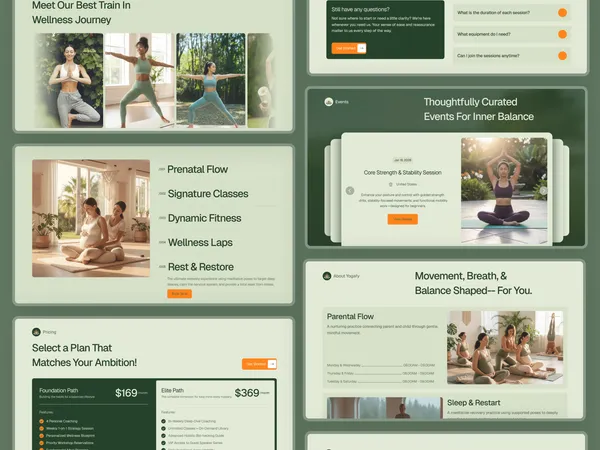Click View Details on the Core Strength event
Viewport: 600px width, 450px height.
click(x=403, y=219)
